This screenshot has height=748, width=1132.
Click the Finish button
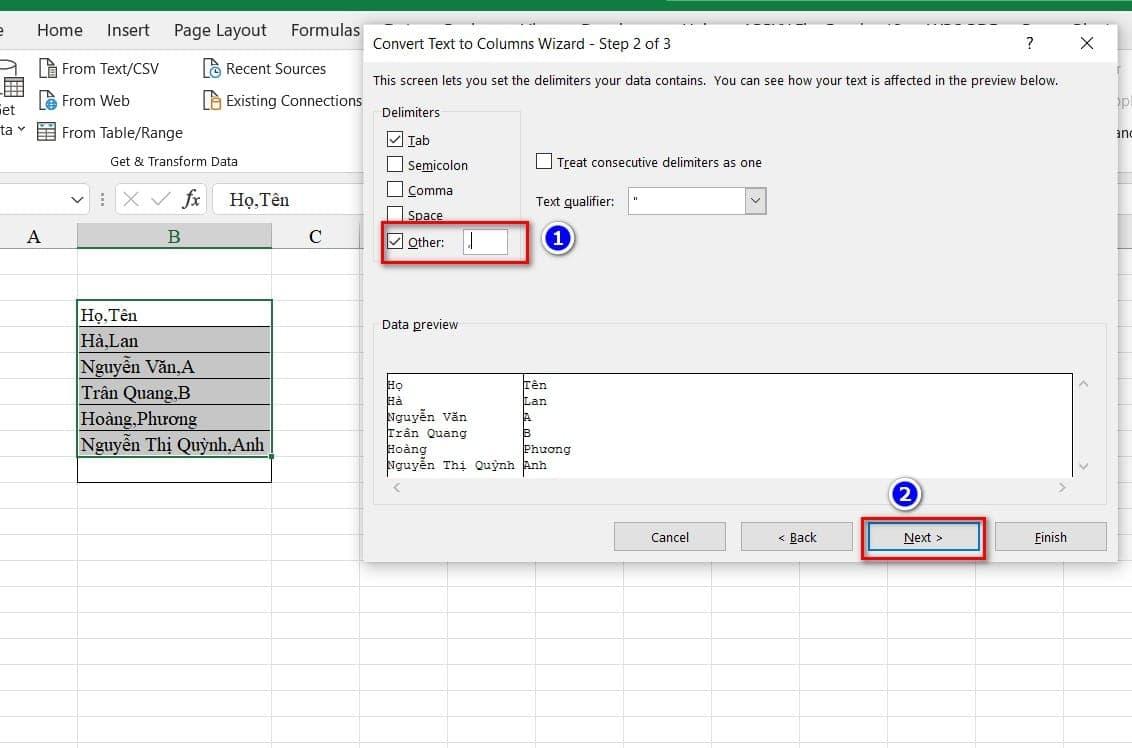point(1050,537)
